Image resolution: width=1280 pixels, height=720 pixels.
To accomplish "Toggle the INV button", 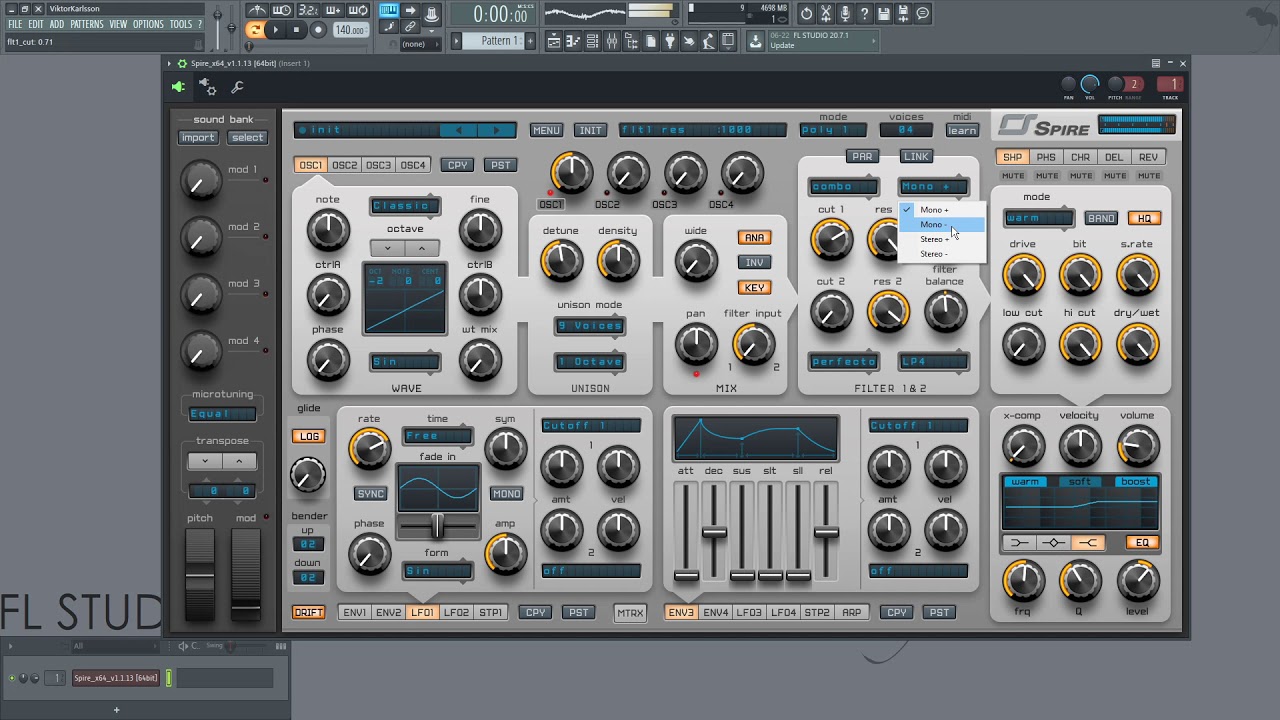I will click(x=754, y=263).
